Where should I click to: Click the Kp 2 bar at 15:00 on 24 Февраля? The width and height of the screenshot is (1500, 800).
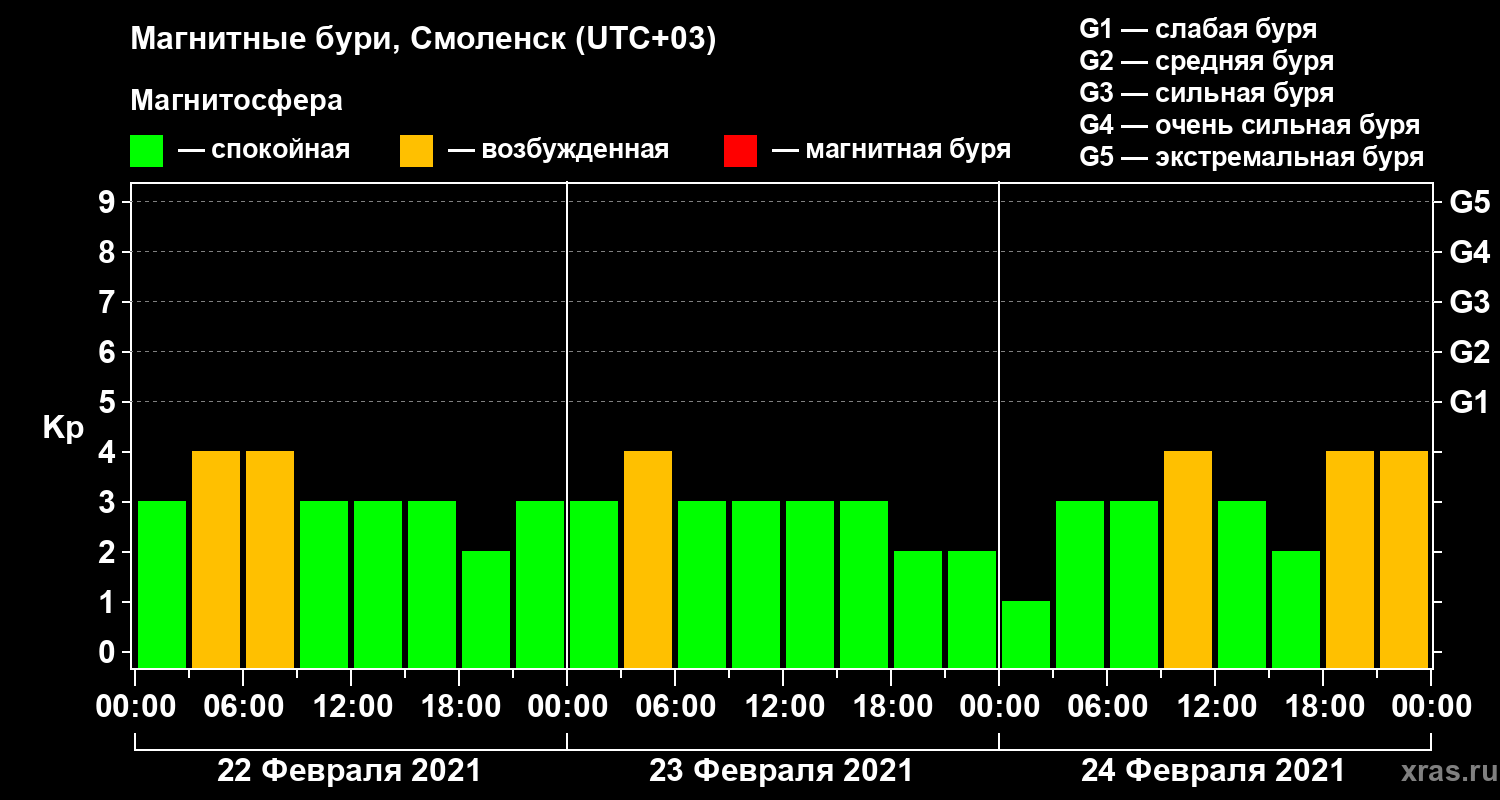point(1296,609)
